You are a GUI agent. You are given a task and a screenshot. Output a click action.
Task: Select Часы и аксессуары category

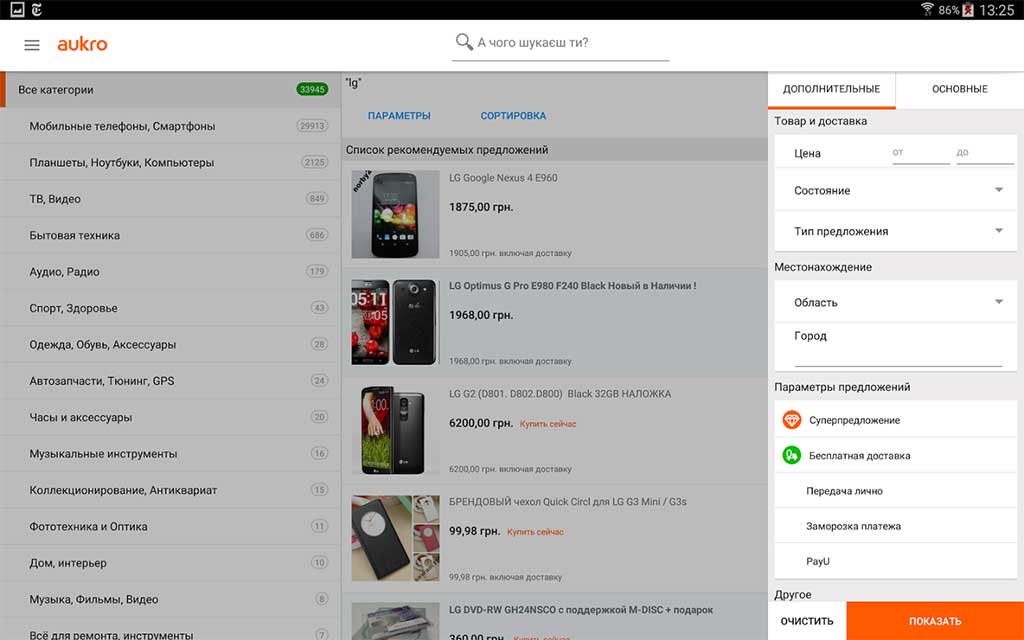[170, 417]
